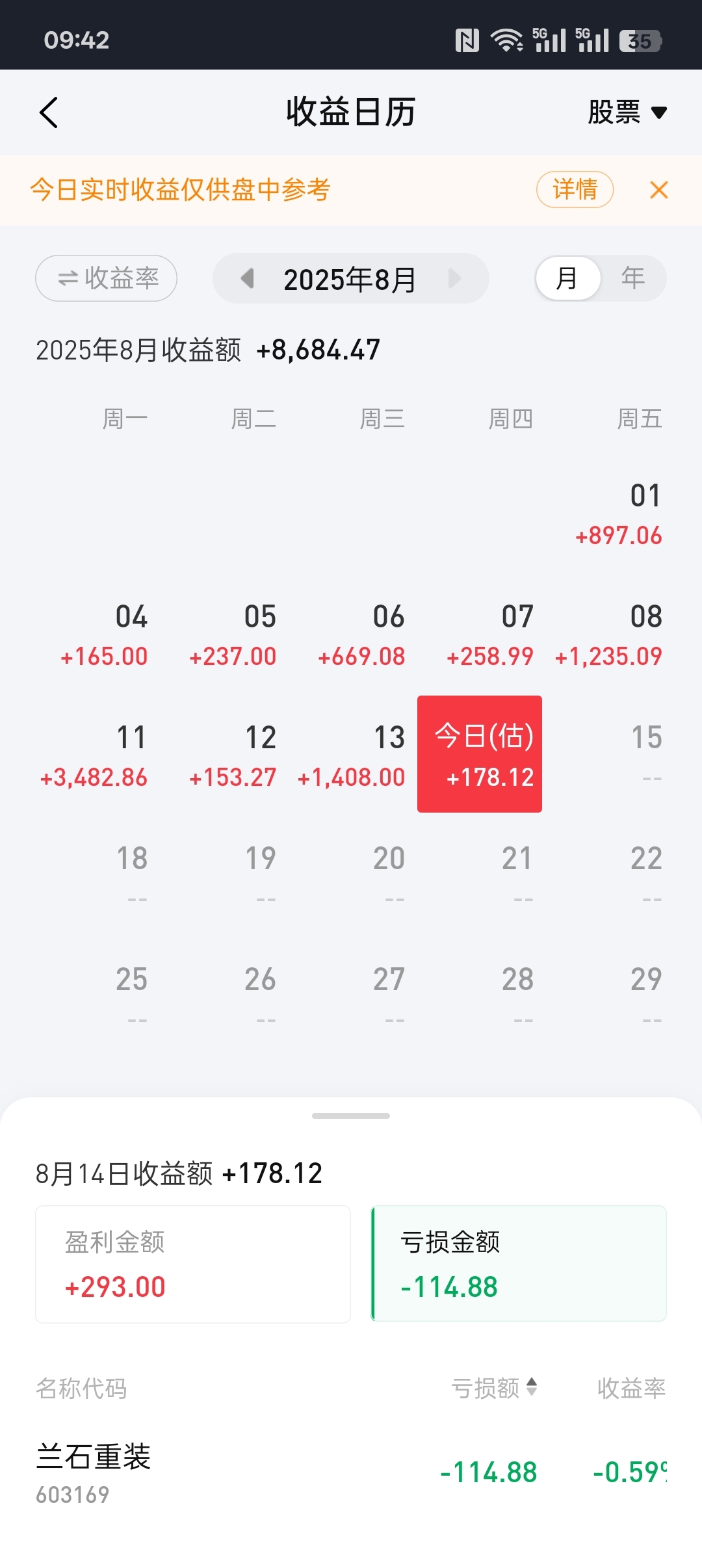Tap the NFC status icon
This screenshot has height=1568, width=702.
point(467,40)
